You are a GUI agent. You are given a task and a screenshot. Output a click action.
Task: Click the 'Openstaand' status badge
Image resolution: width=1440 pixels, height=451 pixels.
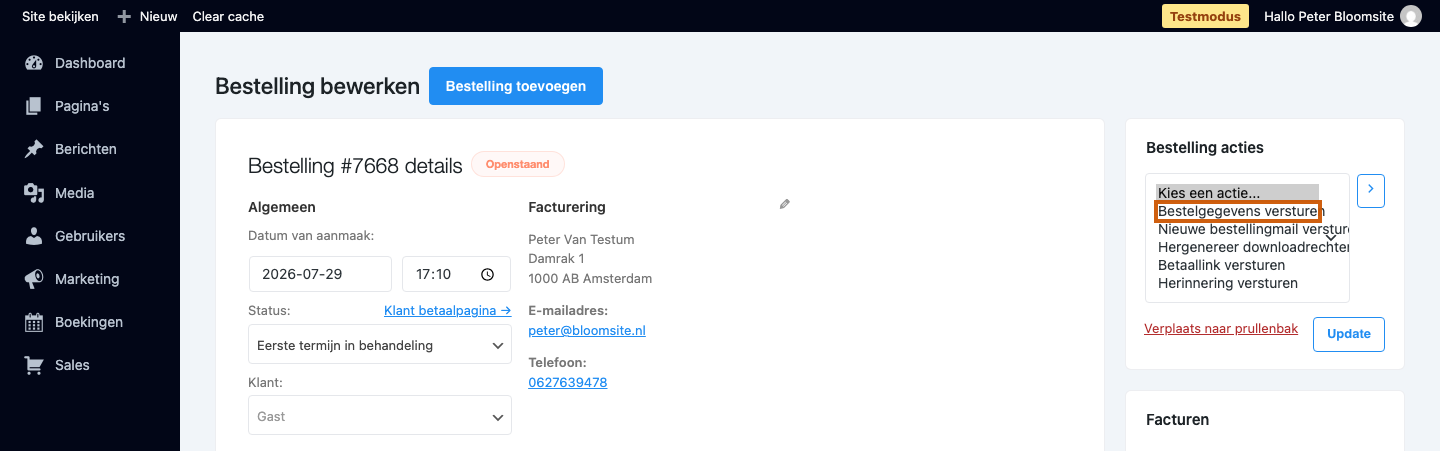click(518, 164)
